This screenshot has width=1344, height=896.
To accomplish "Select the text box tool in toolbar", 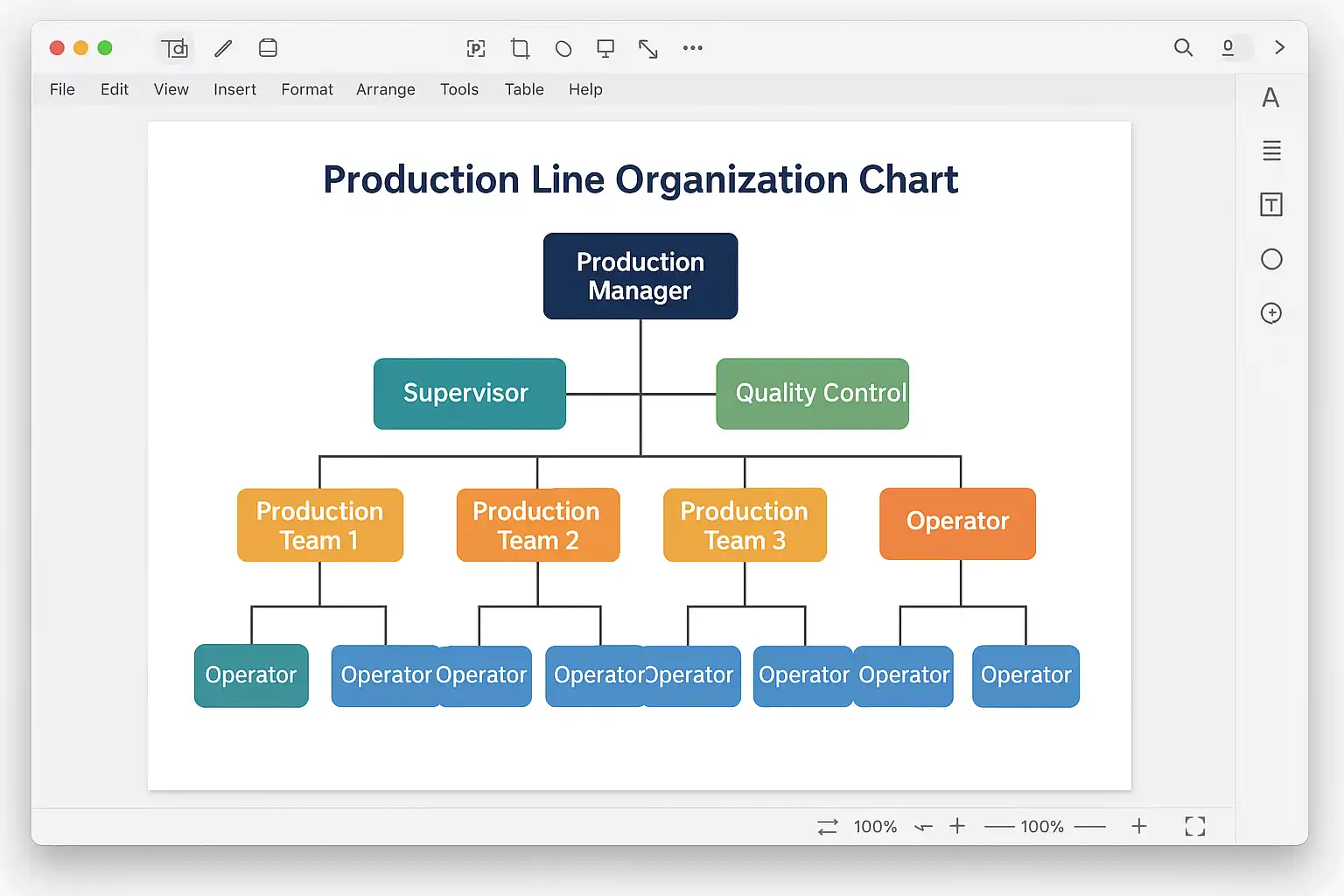I will click(x=174, y=48).
